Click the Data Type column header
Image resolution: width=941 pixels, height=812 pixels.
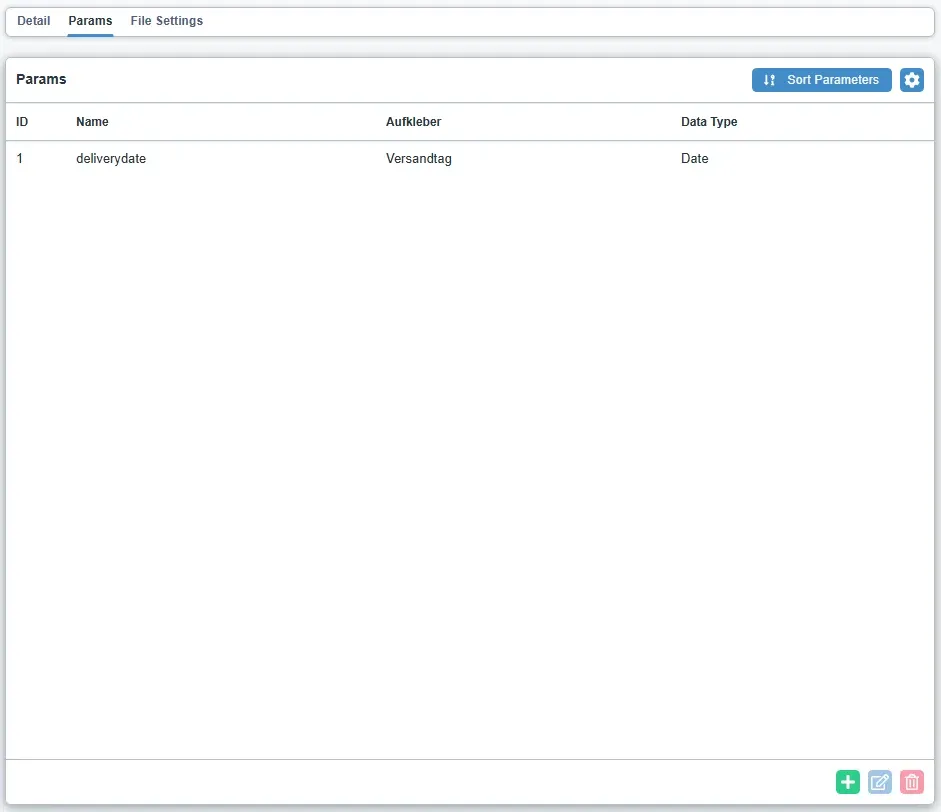click(x=709, y=122)
